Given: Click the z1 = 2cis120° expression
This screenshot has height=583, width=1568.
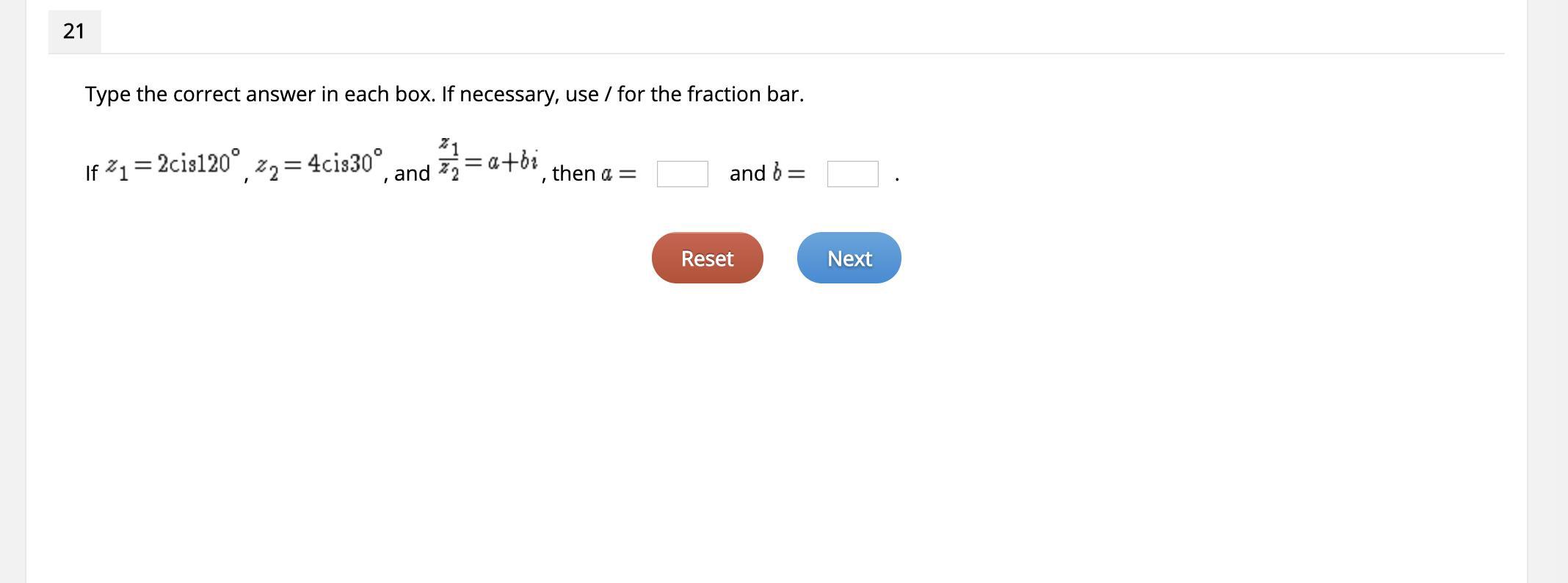Looking at the screenshot, I should (173, 163).
